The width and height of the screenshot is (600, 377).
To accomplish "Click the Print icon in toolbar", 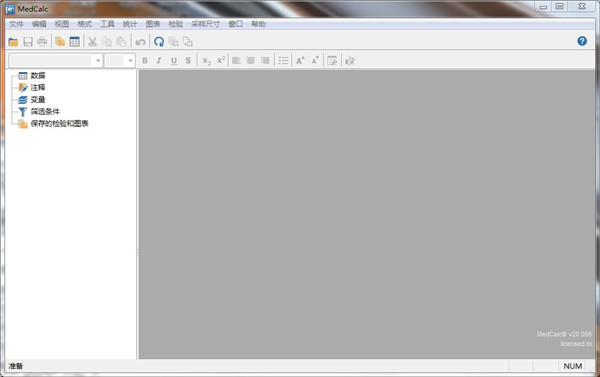I will pyautogui.click(x=42, y=42).
